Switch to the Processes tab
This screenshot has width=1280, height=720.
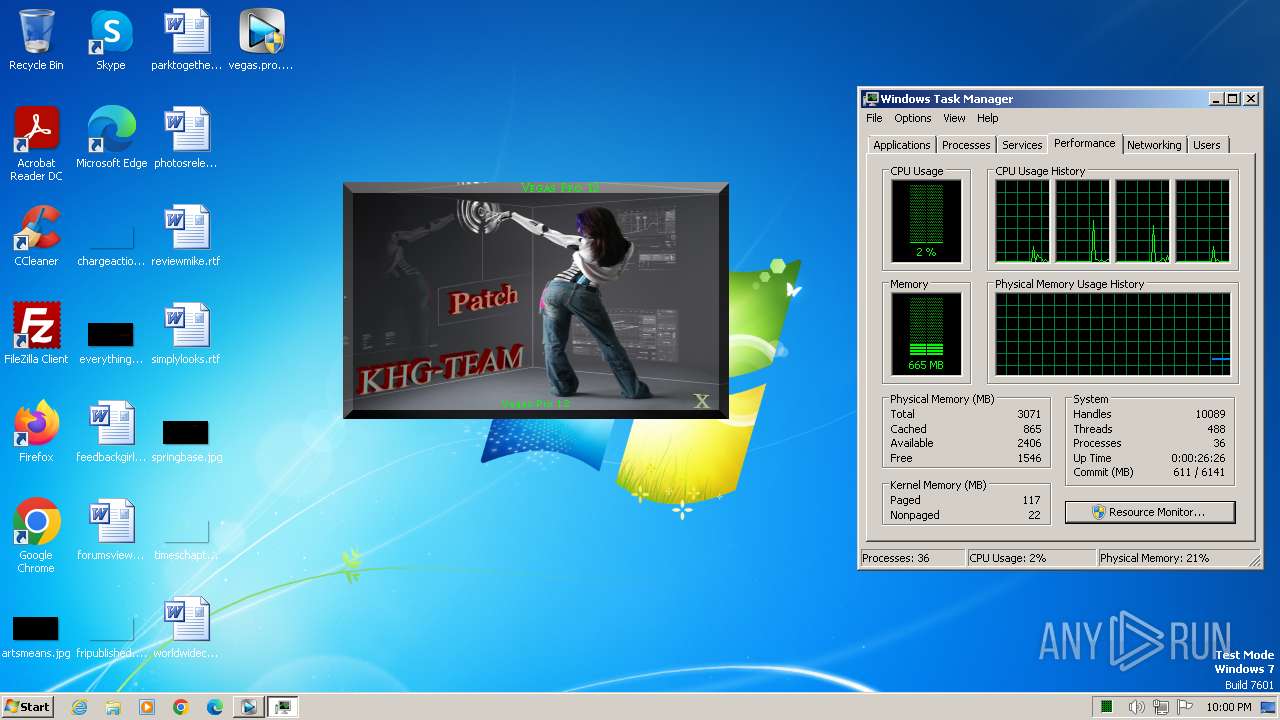click(x=966, y=145)
